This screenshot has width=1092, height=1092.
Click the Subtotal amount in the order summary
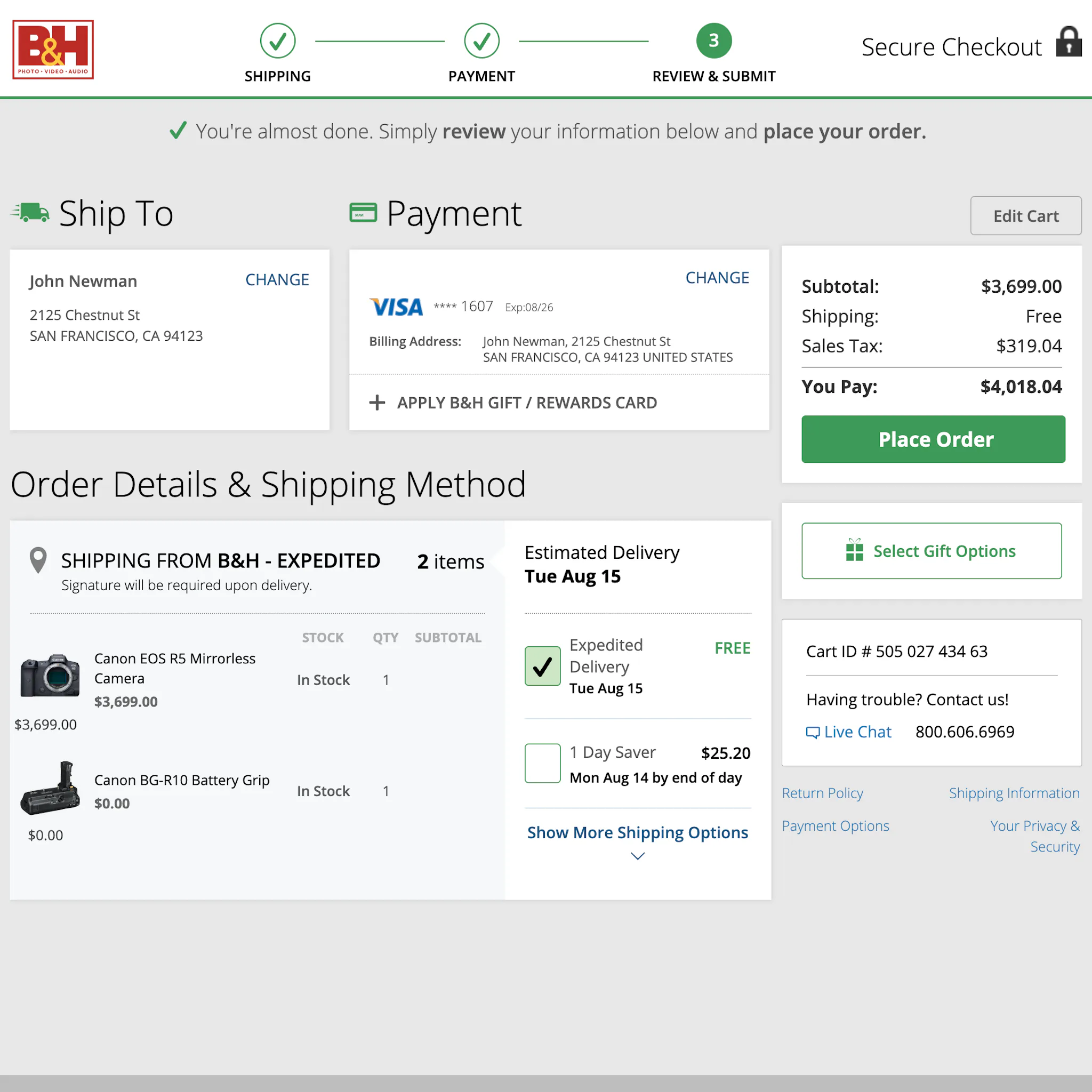(x=1021, y=286)
